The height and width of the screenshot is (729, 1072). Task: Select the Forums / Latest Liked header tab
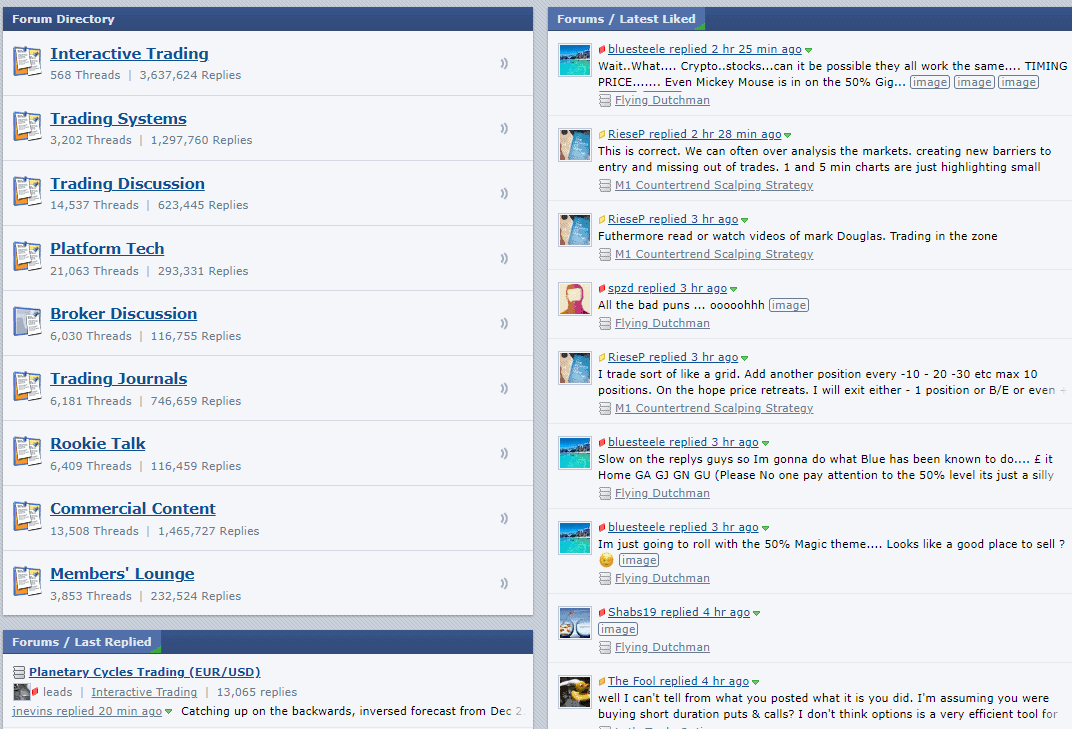[627, 18]
